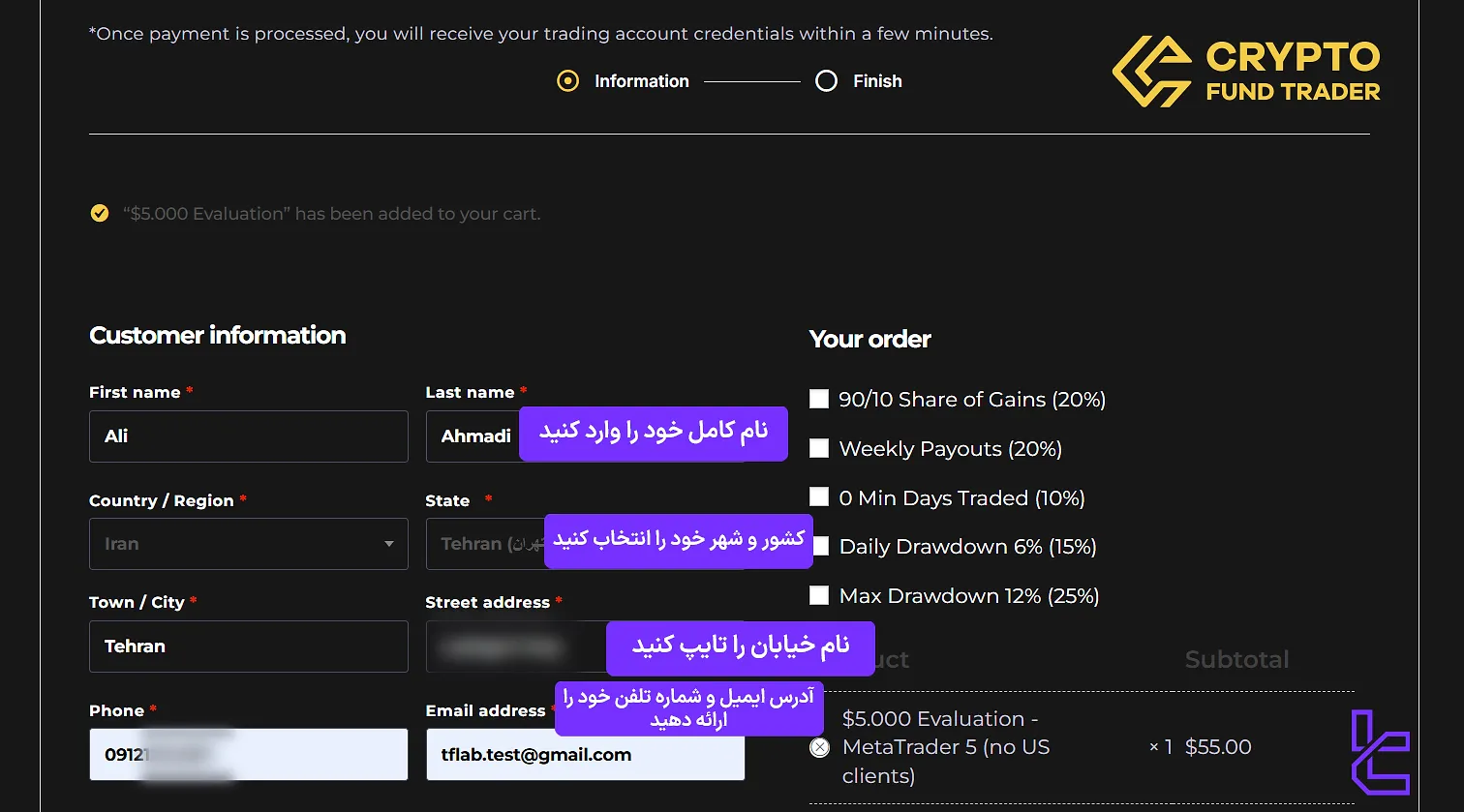
Task: Check the Weekly Payouts option
Action: click(x=819, y=447)
